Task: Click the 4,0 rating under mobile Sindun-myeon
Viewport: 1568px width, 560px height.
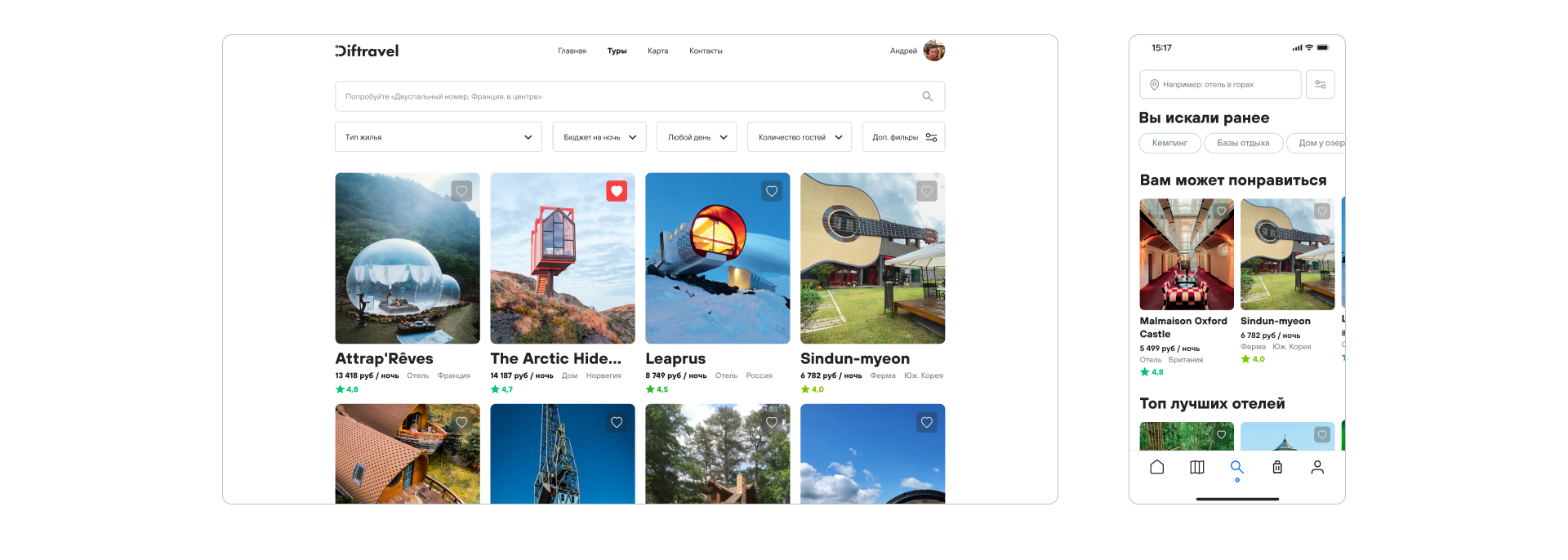Action: (1253, 359)
